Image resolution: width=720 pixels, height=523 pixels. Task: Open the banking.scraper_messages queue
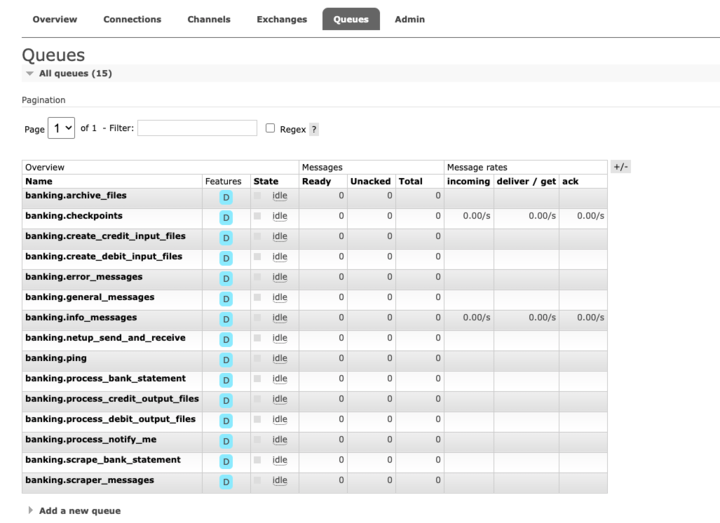click(90, 480)
